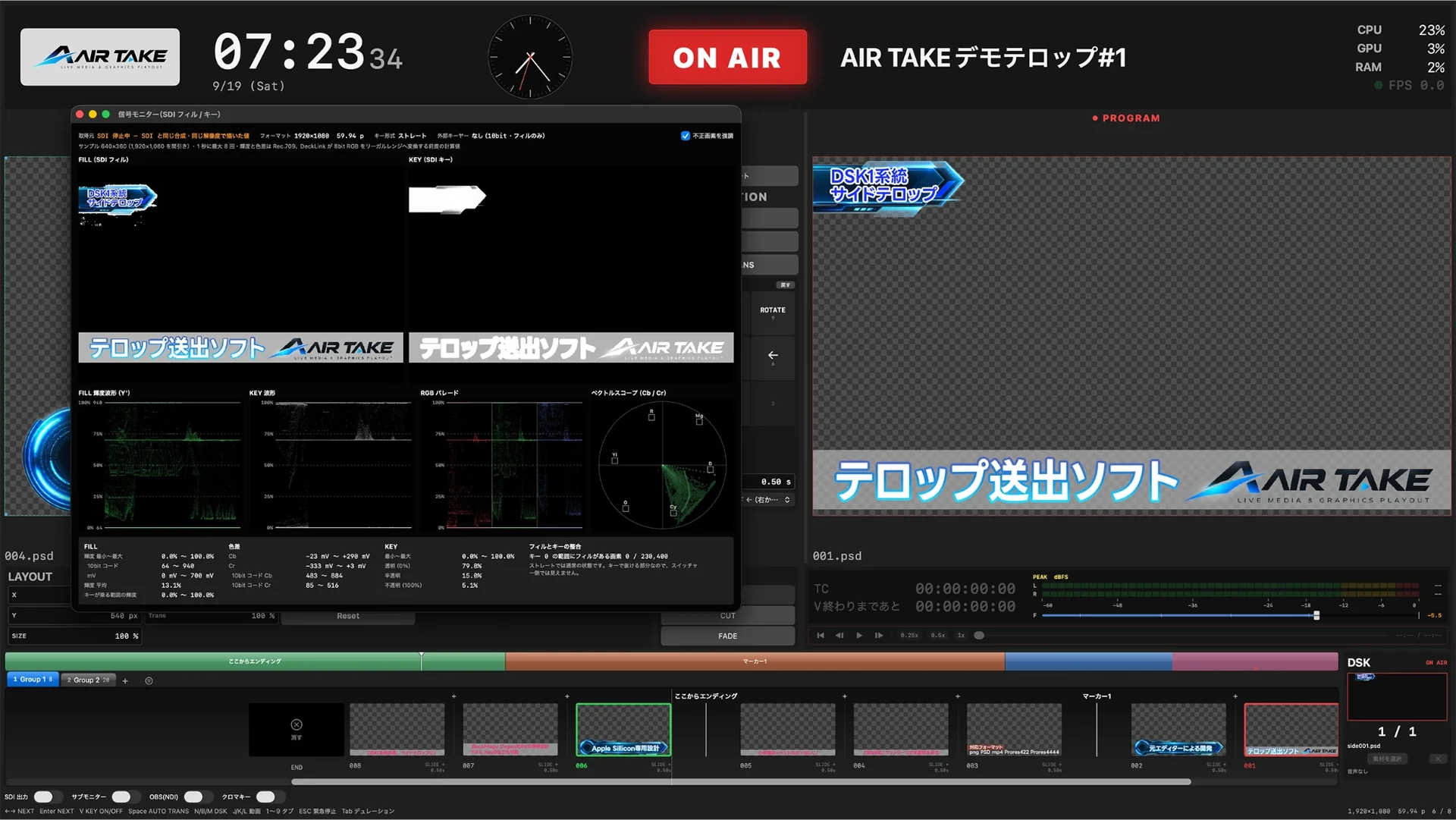Click the ベクトルスコープ vectorscope display
Screen dimensions: 1456x820
(662, 464)
